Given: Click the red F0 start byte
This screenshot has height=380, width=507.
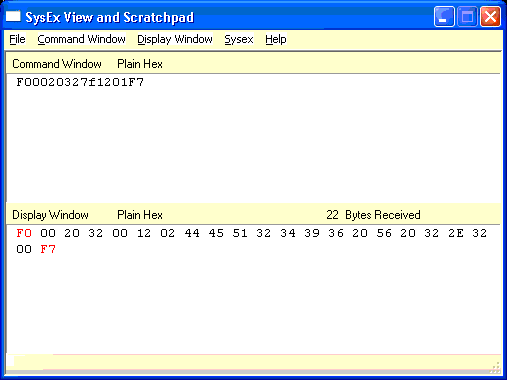Looking at the screenshot, I should pyautogui.click(x=24, y=233).
